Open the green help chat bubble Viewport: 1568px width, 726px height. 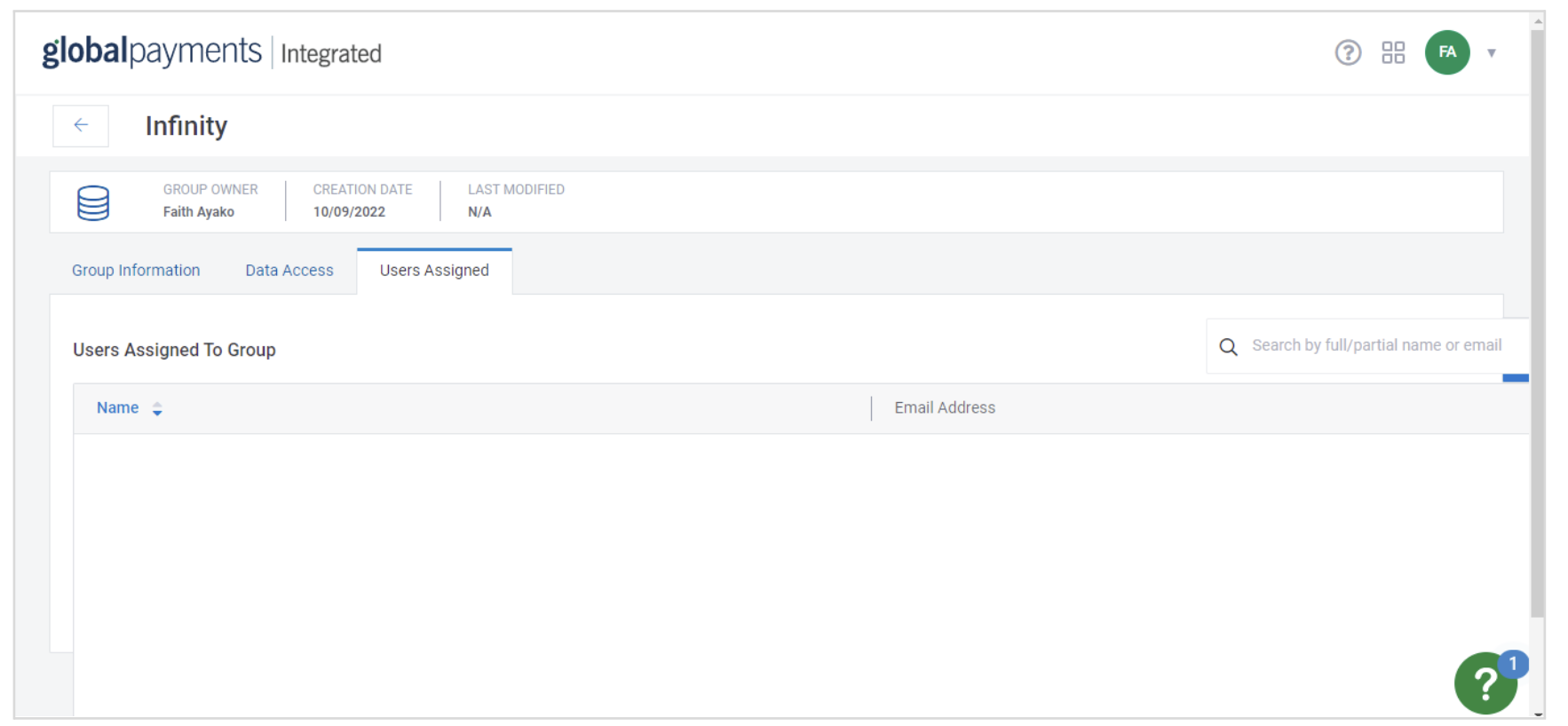pyautogui.click(x=1485, y=684)
